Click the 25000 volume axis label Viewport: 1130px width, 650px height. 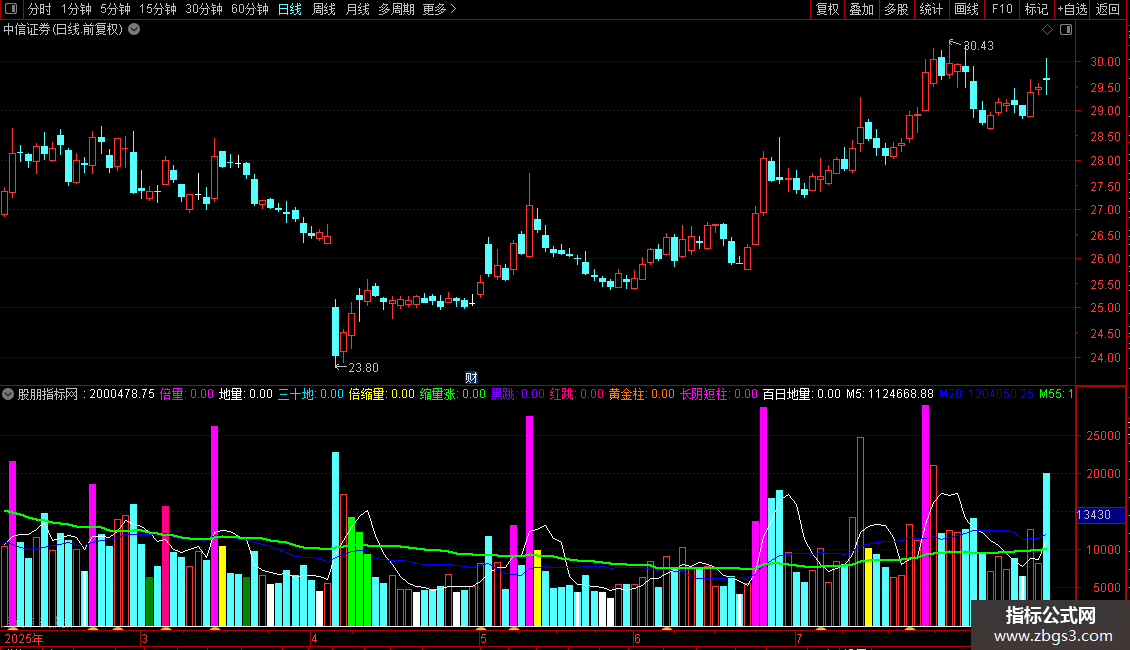[x=1103, y=436]
